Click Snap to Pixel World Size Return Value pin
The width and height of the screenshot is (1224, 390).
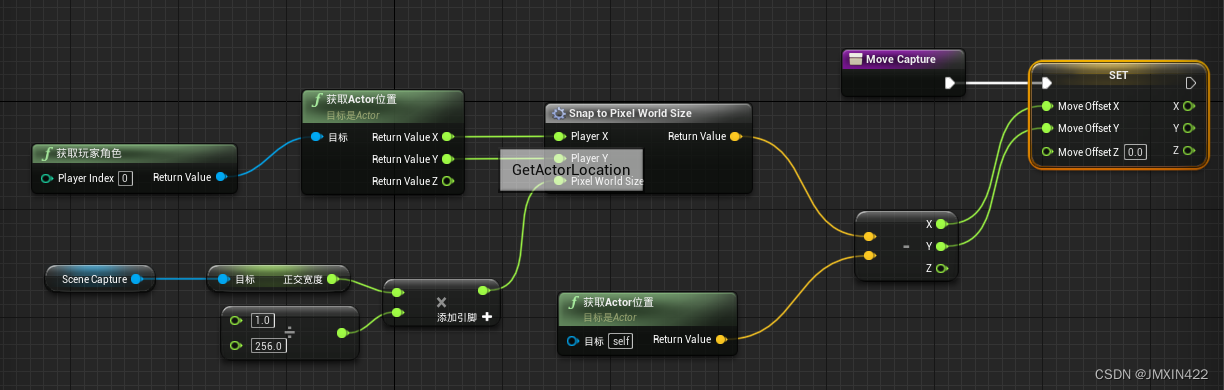coord(735,136)
